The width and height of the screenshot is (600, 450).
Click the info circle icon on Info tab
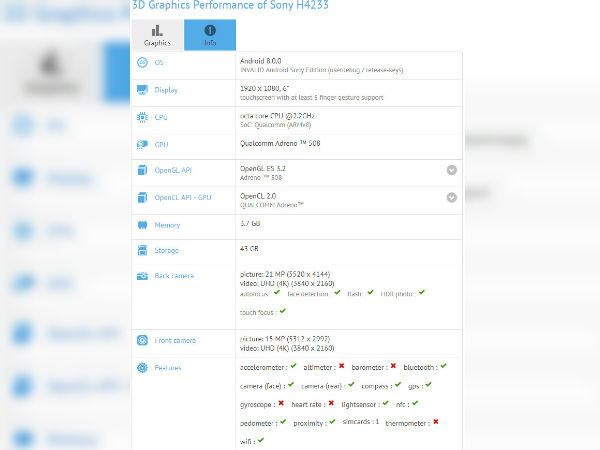[x=210, y=30]
